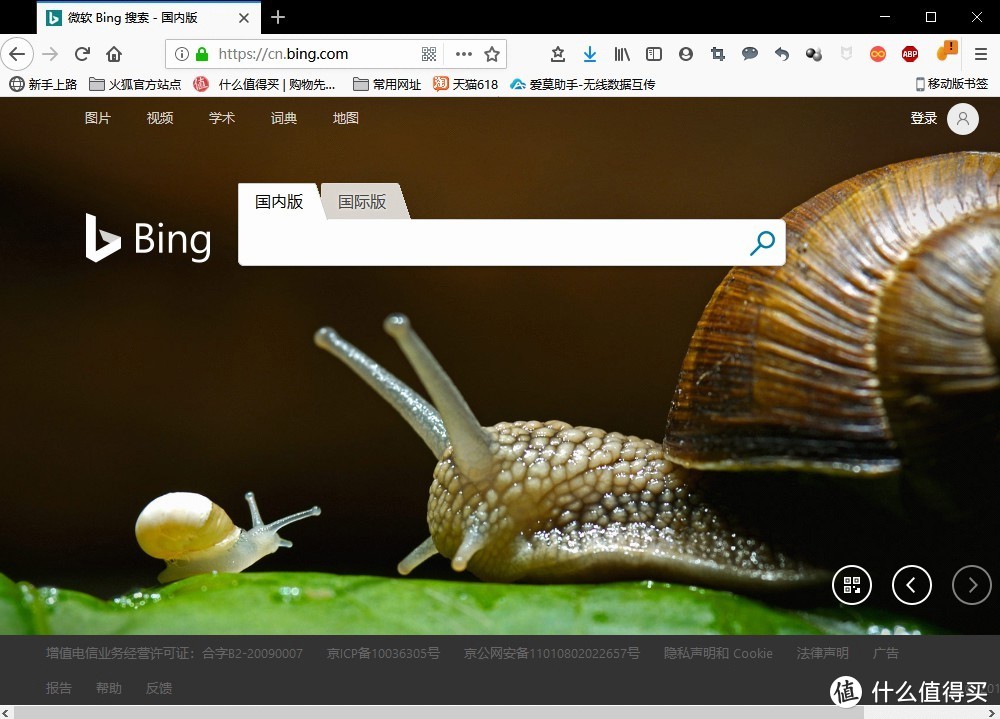Open the Firefox account toolbar icon
This screenshot has width=1000, height=719.
[686, 54]
